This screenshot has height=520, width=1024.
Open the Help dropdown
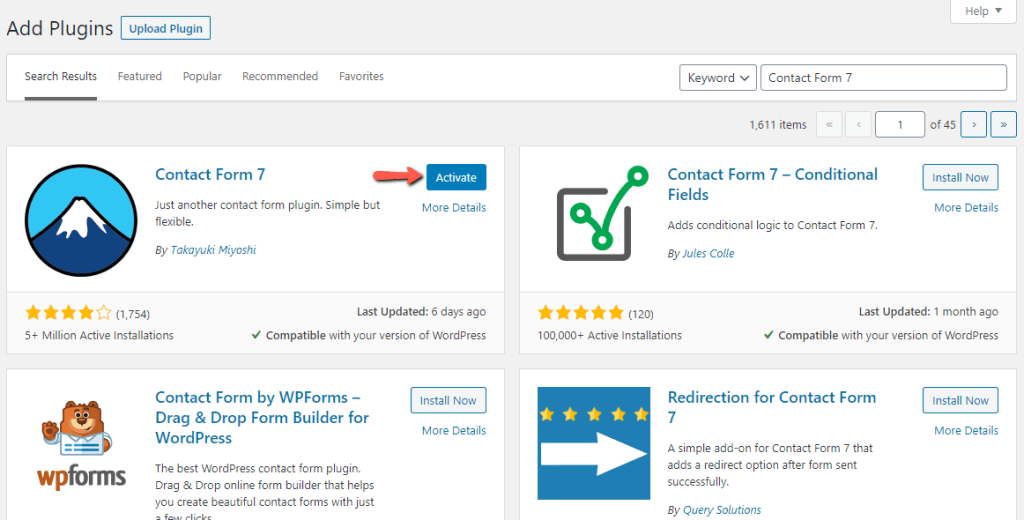pos(983,11)
